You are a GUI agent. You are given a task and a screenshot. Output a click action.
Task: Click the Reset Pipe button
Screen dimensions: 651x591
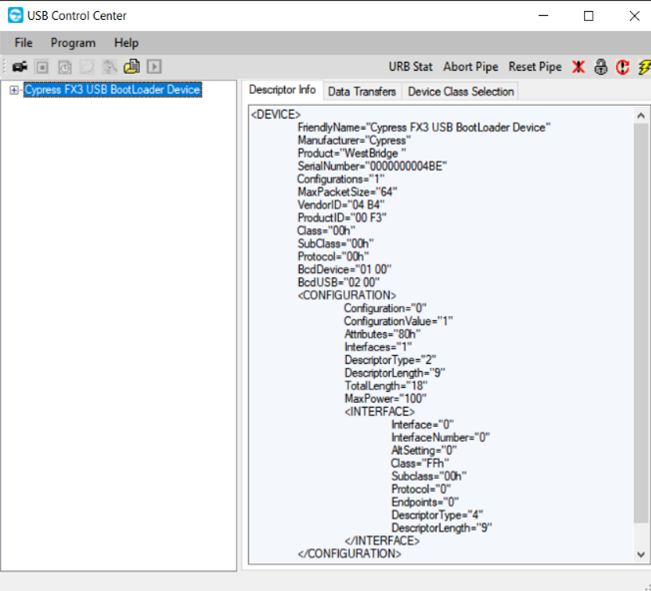pyautogui.click(x=535, y=67)
